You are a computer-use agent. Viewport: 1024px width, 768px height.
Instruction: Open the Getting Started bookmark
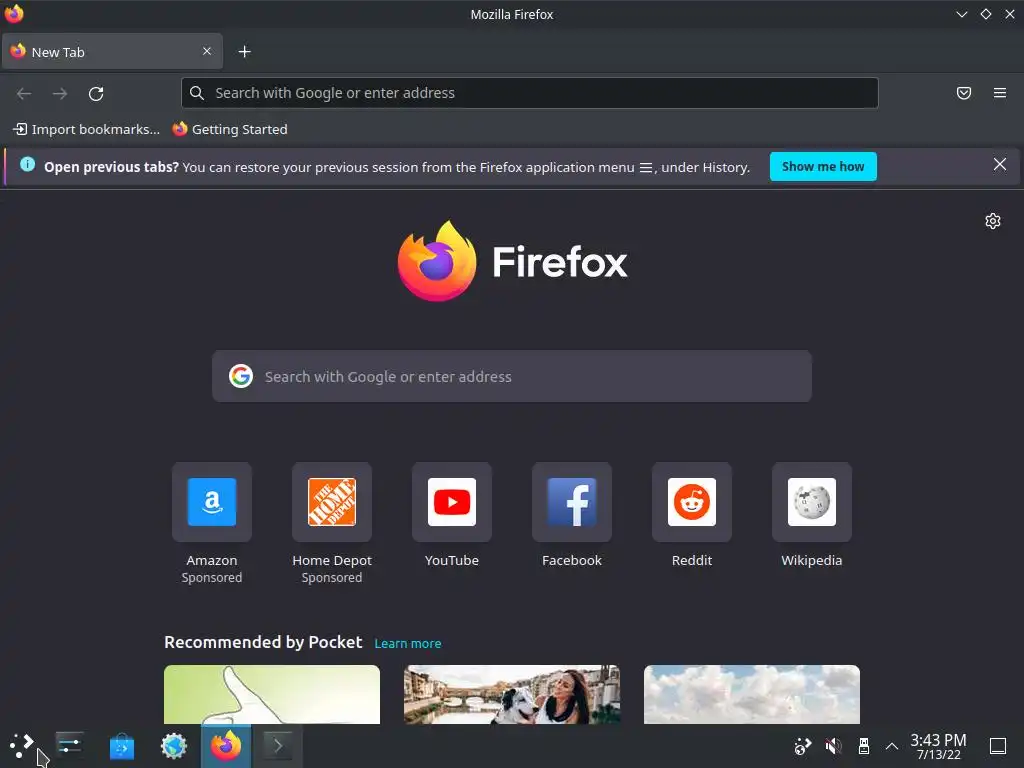click(x=230, y=129)
